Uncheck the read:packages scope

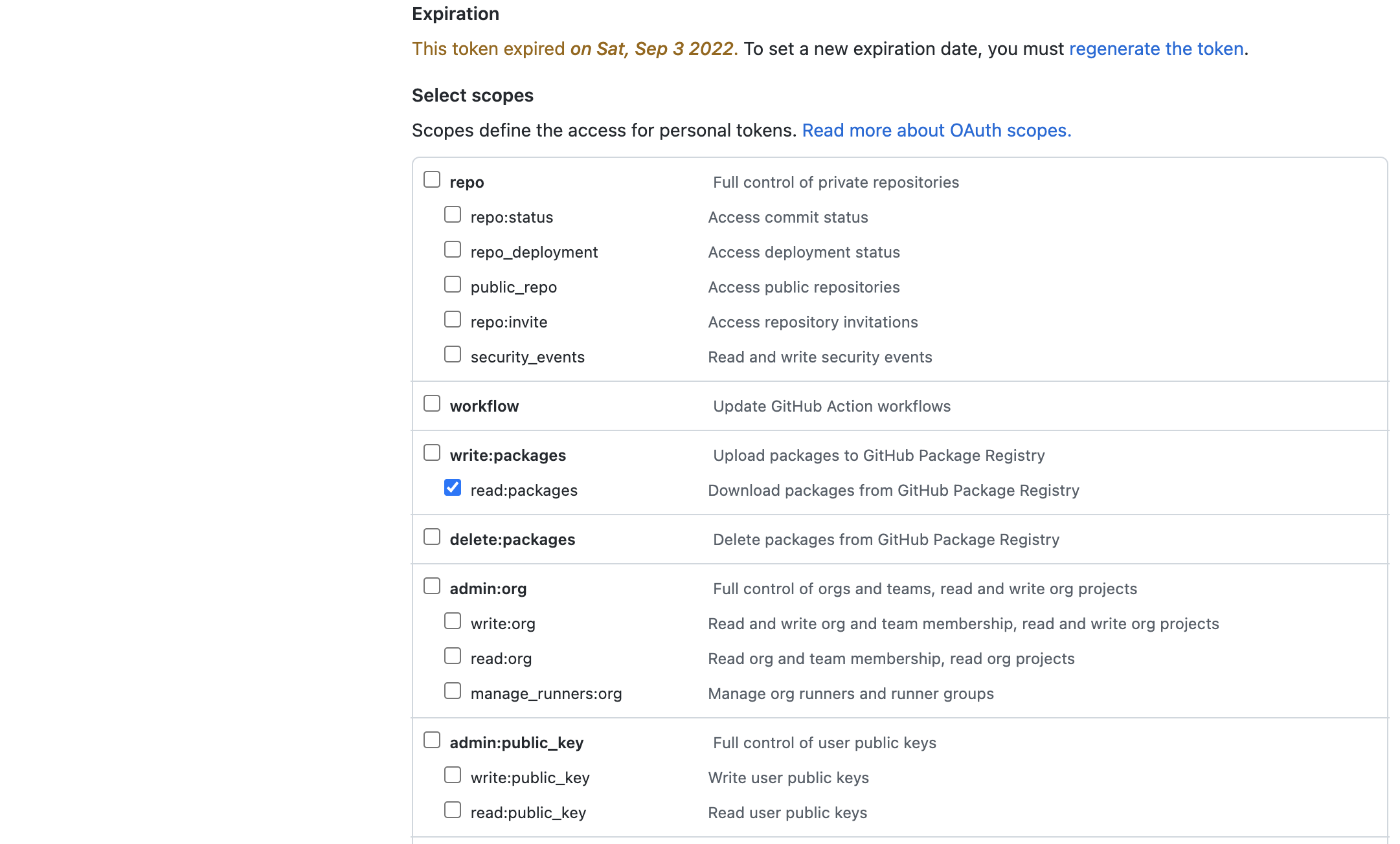click(452, 487)
